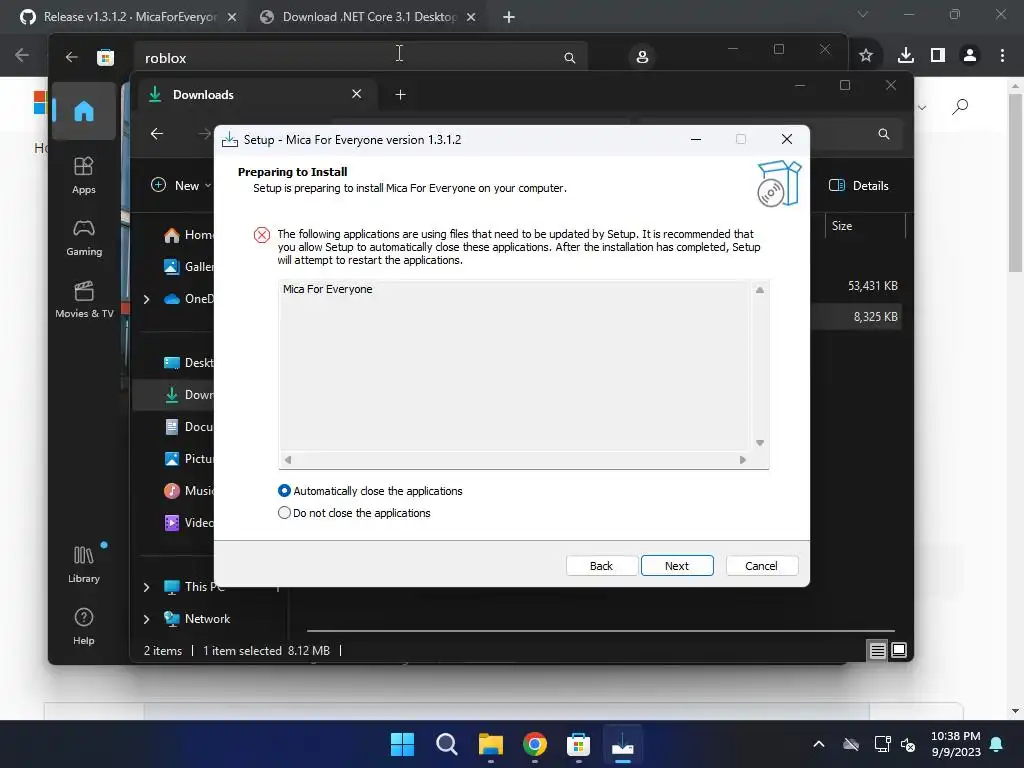Add new tab in File Explorer

pos(400,95)
